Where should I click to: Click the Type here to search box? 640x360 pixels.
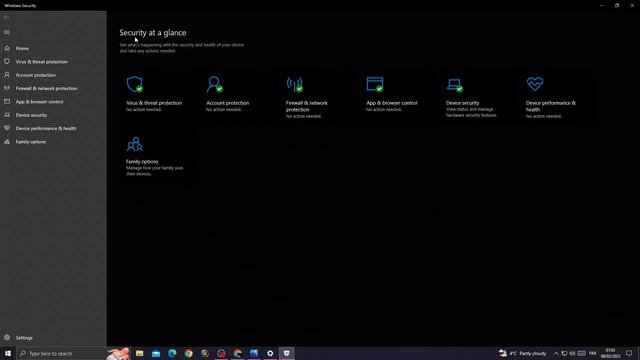click(x=61, y=353)
